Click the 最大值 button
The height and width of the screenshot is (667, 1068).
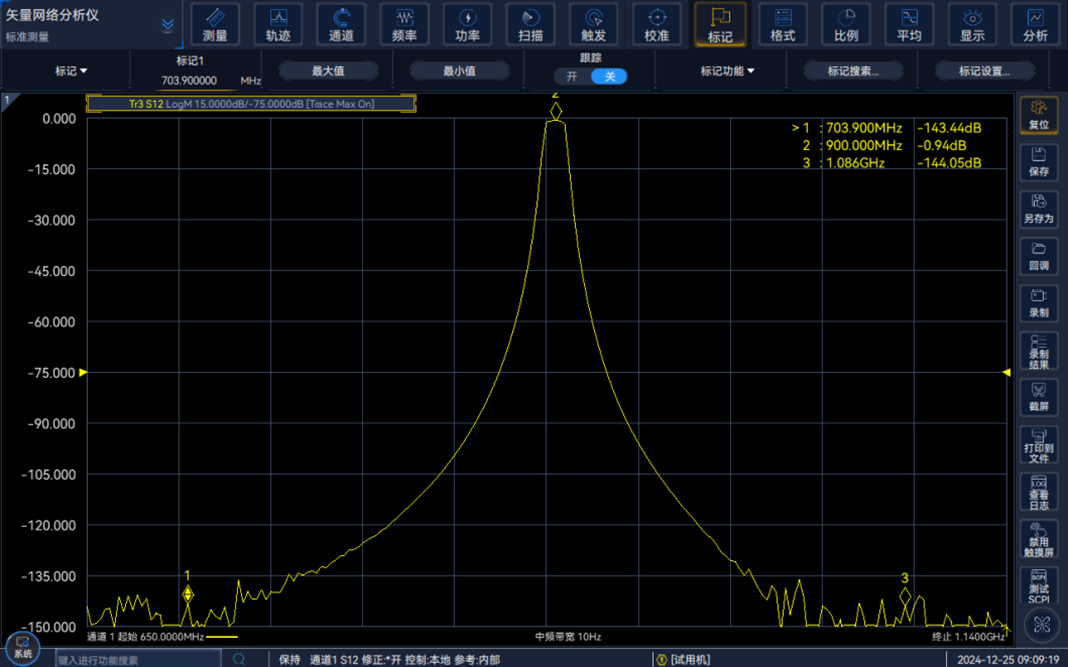click(x=328, y=71)
